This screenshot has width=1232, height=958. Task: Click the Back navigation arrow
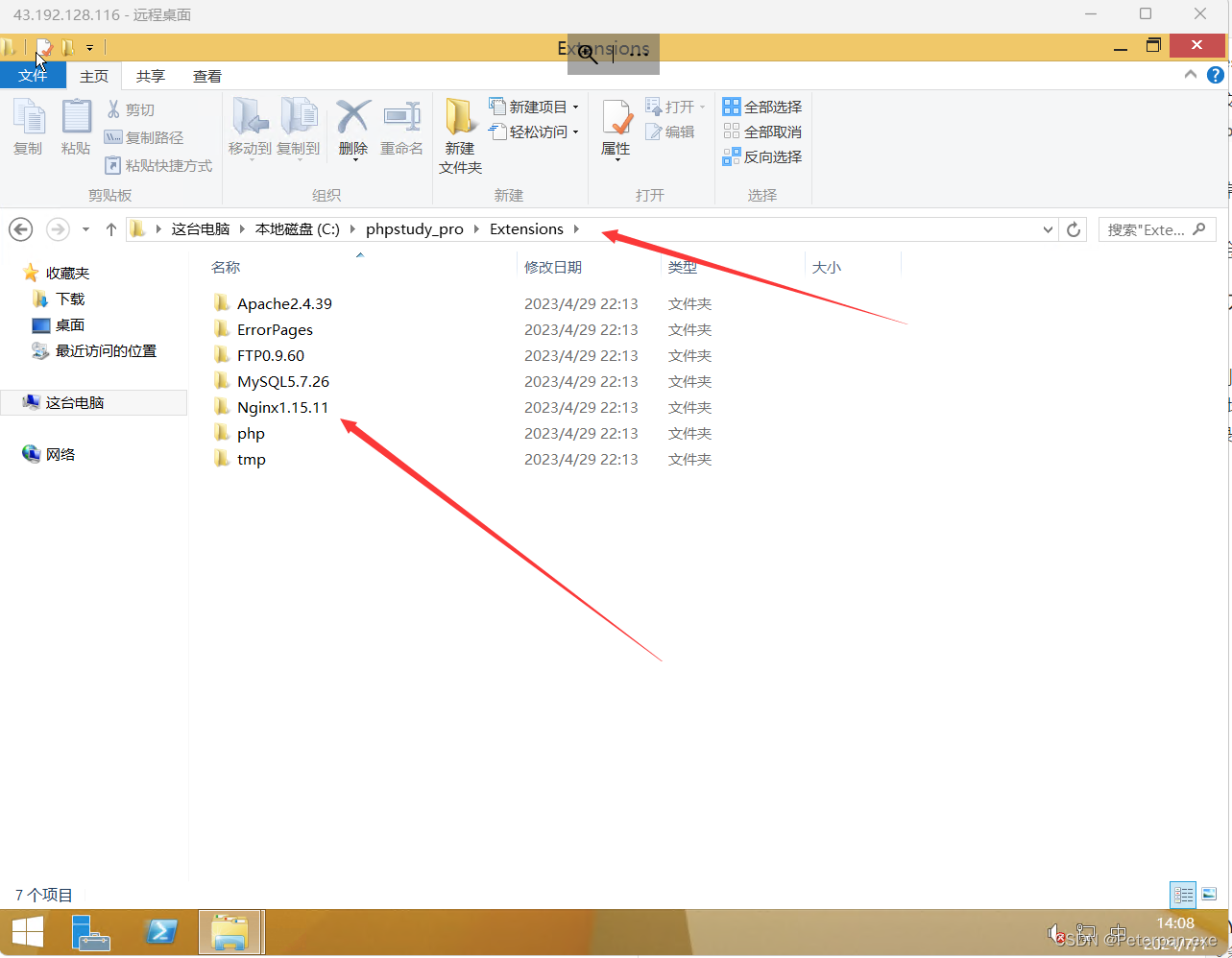click(21, 229)
